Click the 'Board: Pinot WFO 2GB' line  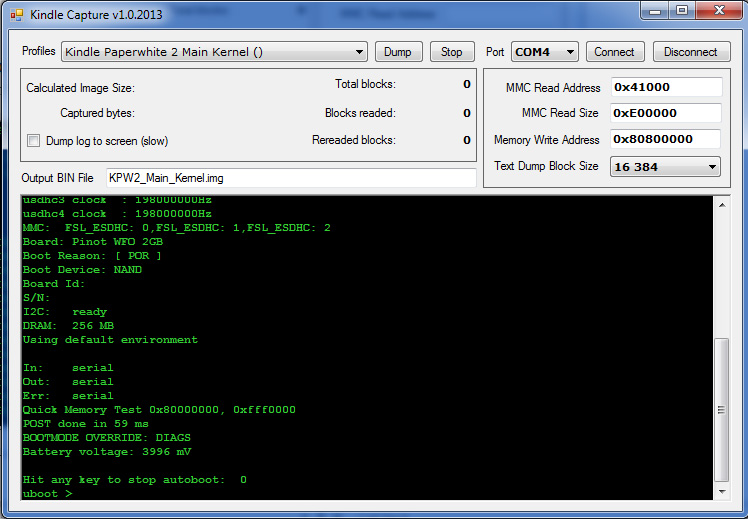point(93,241)
